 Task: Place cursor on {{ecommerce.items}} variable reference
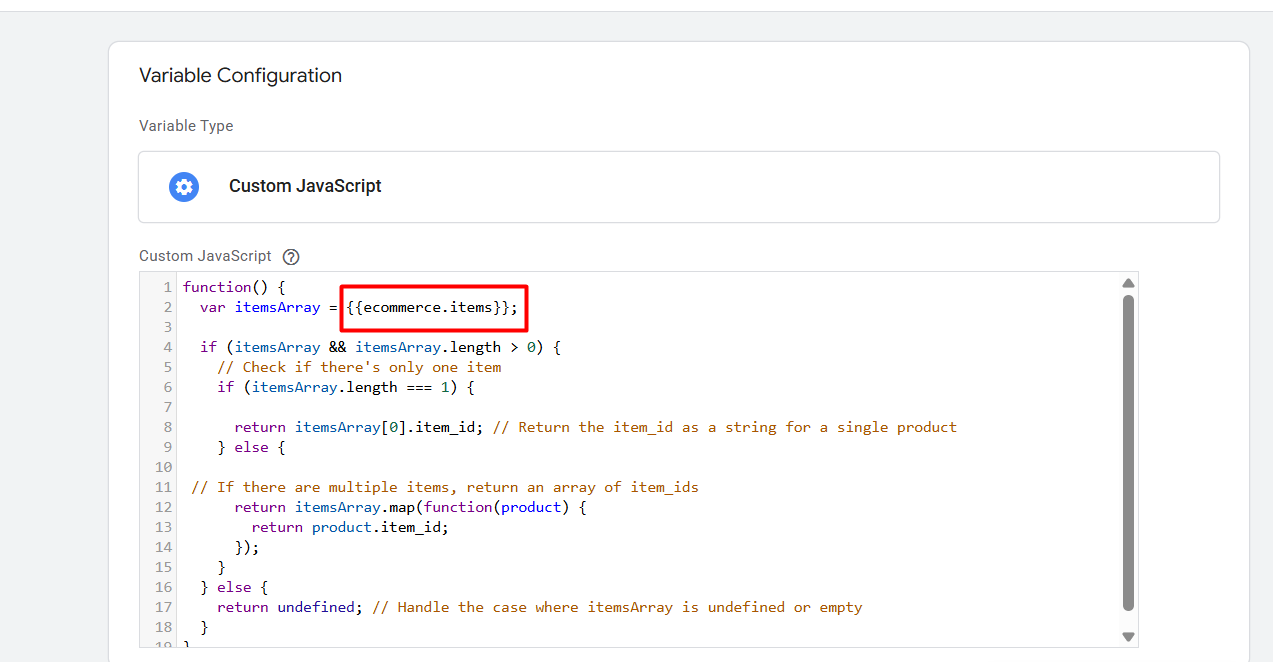pos(432,308)
